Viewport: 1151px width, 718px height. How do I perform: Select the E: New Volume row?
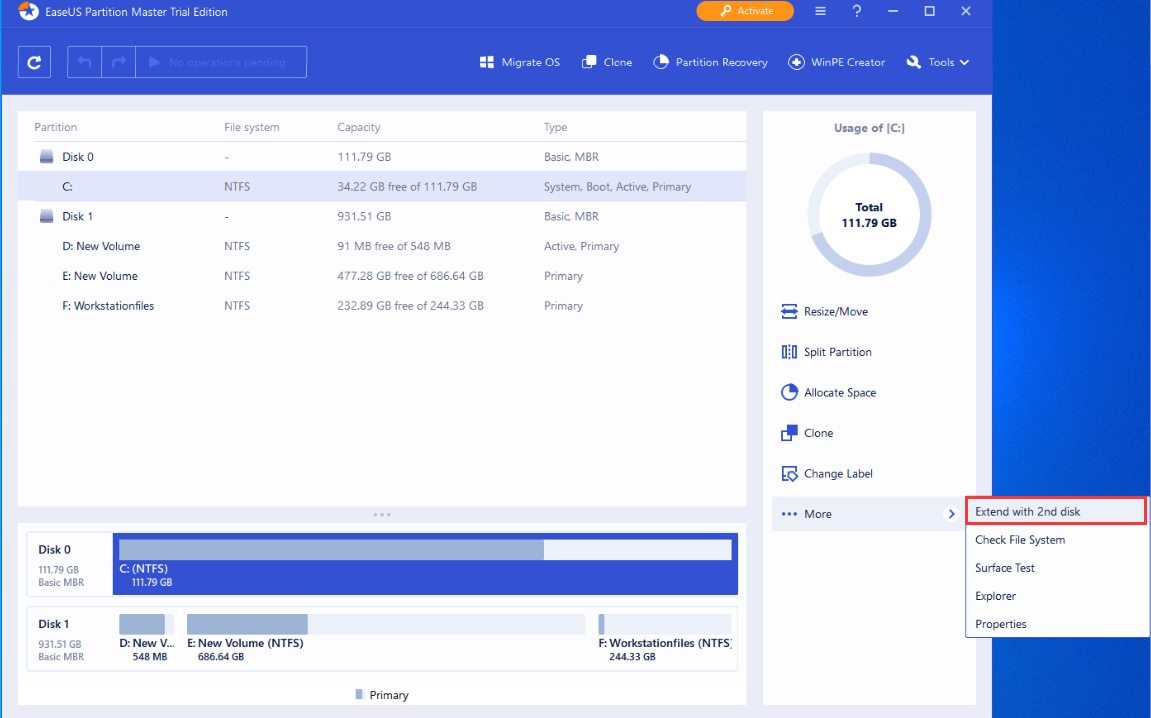(100, 276)
